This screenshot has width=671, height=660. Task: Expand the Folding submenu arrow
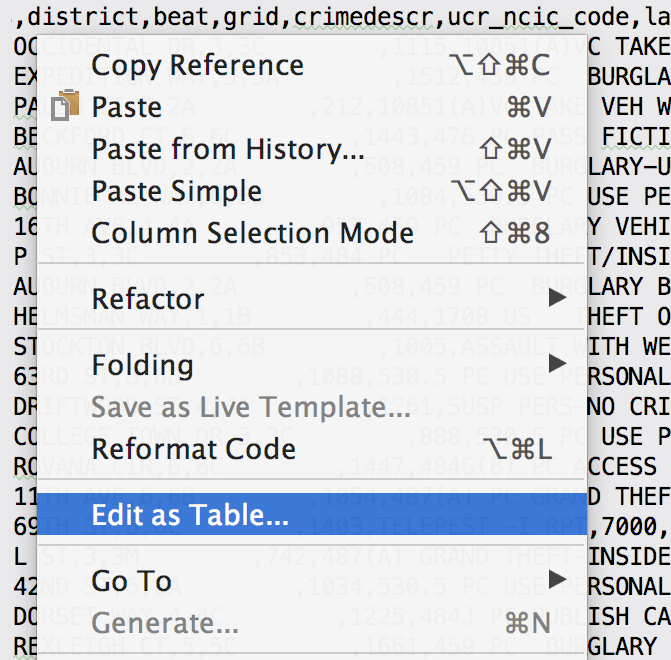(558, 364)
